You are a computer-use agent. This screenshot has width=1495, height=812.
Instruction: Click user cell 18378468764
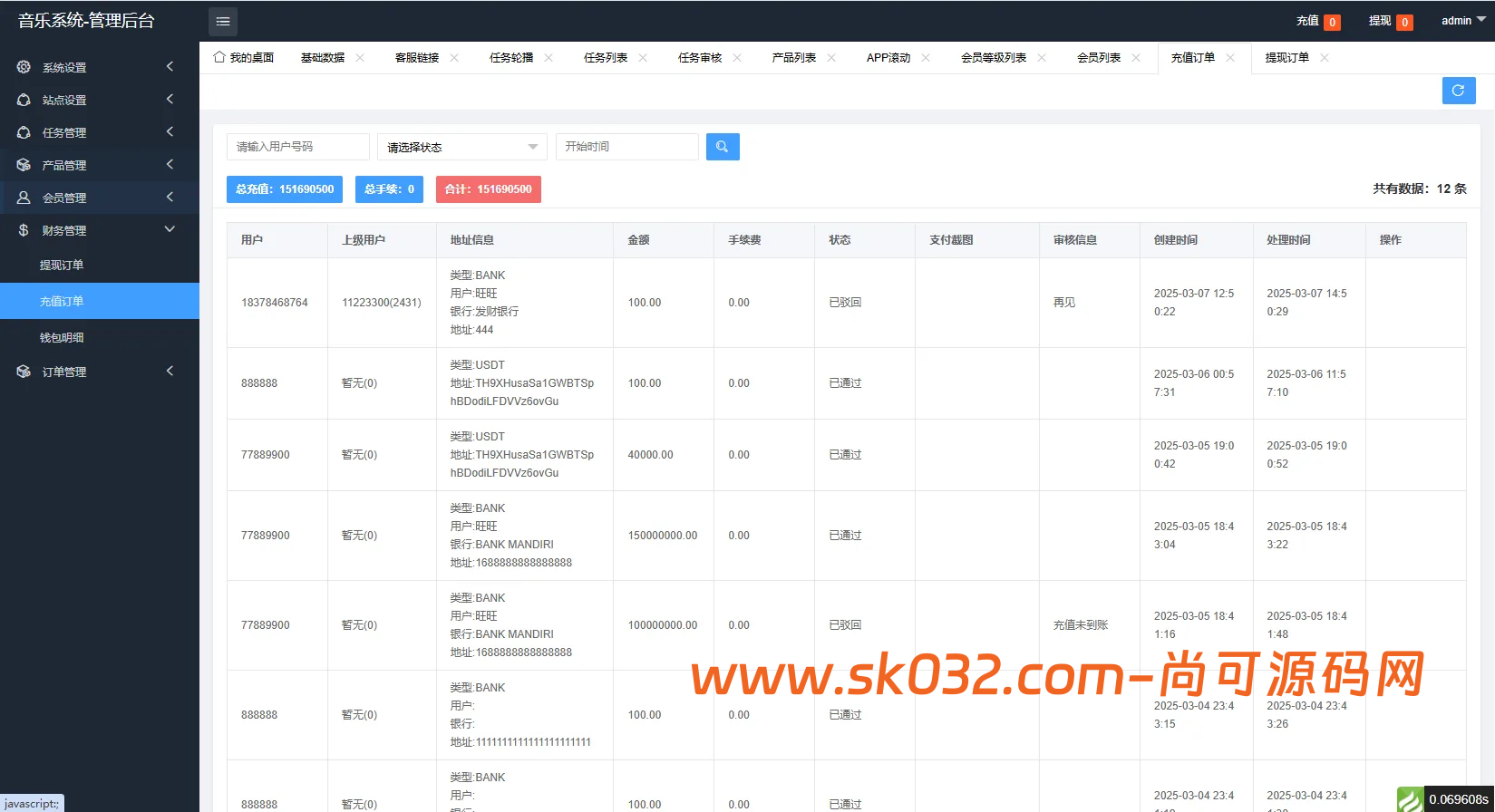275,303
